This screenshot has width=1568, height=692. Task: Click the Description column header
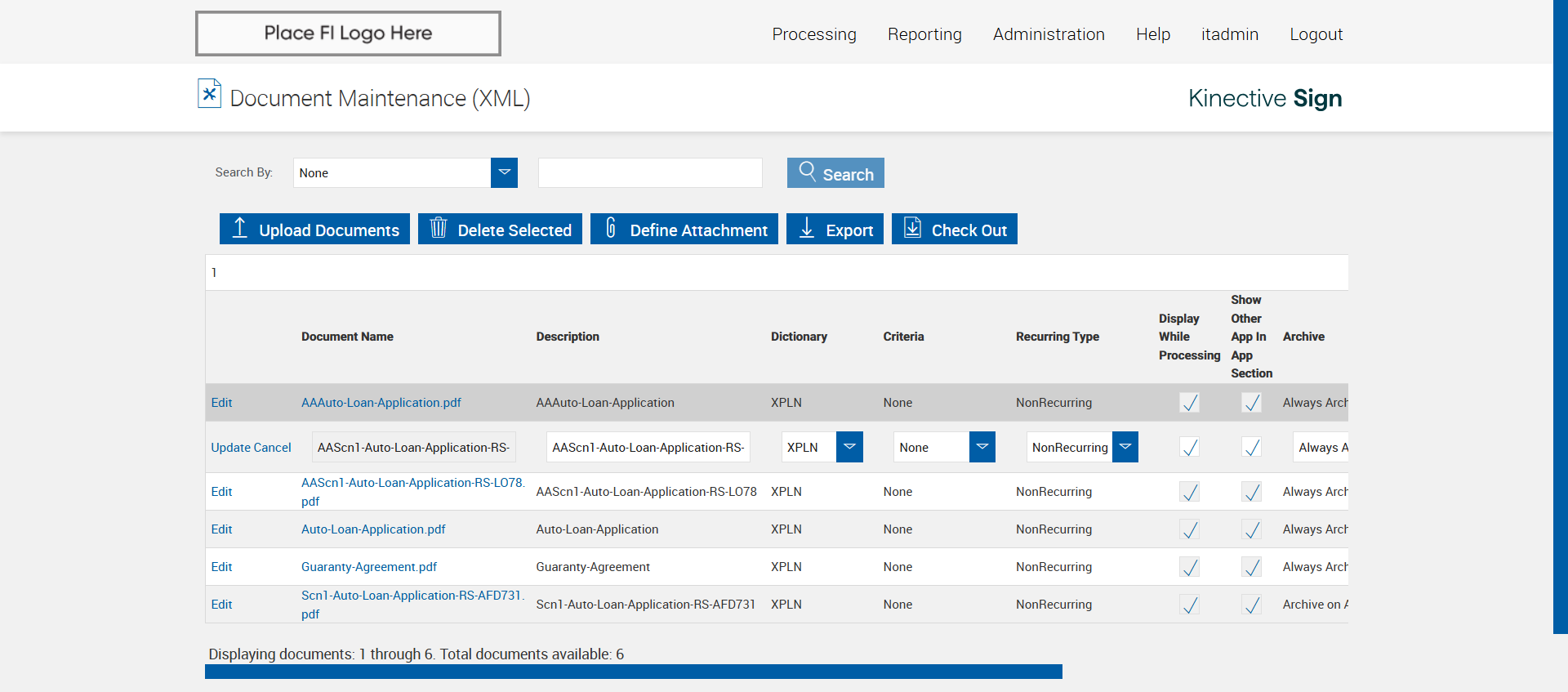(x=568, y=337)
